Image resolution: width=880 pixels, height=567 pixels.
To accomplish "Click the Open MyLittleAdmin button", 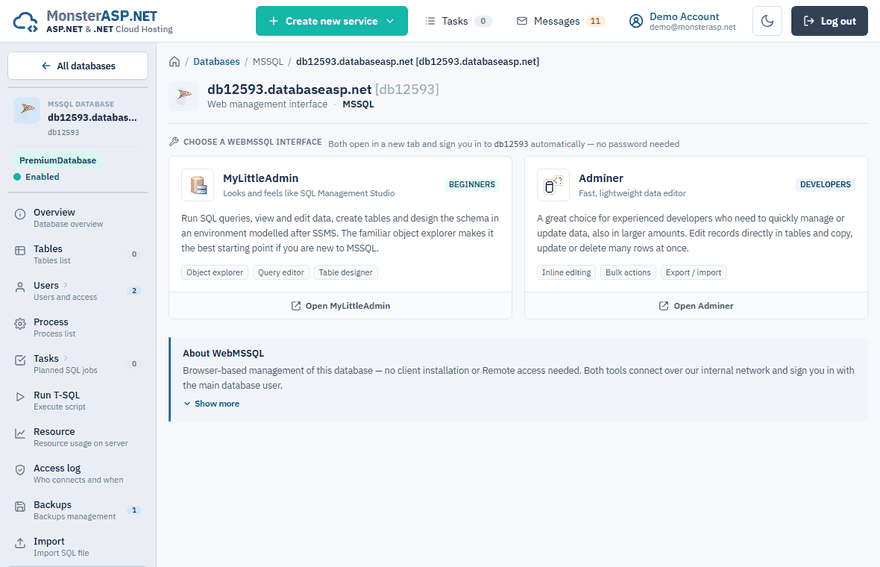I will point(341,306).
